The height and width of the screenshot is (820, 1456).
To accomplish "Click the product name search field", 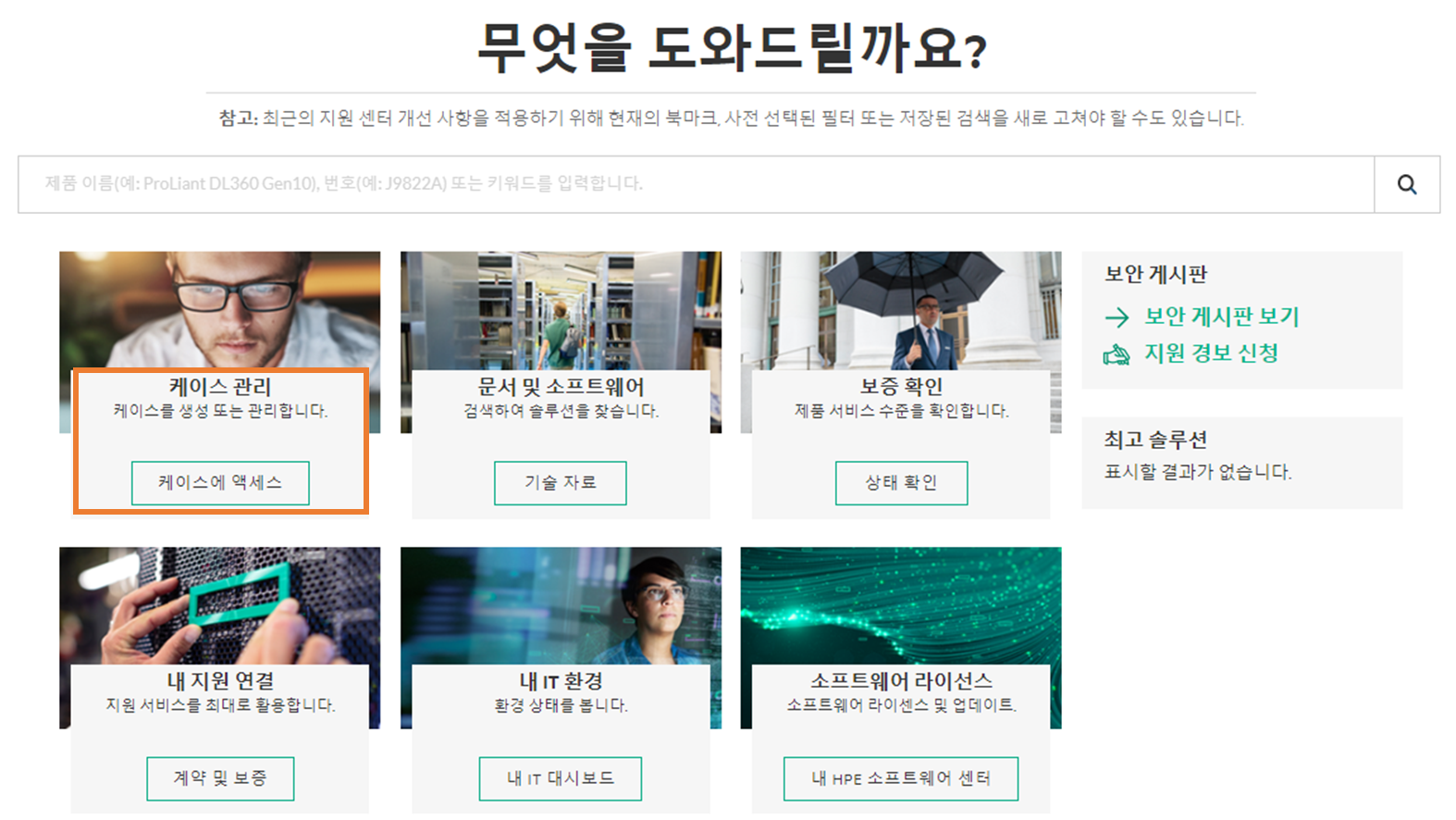I will point(696,184).
